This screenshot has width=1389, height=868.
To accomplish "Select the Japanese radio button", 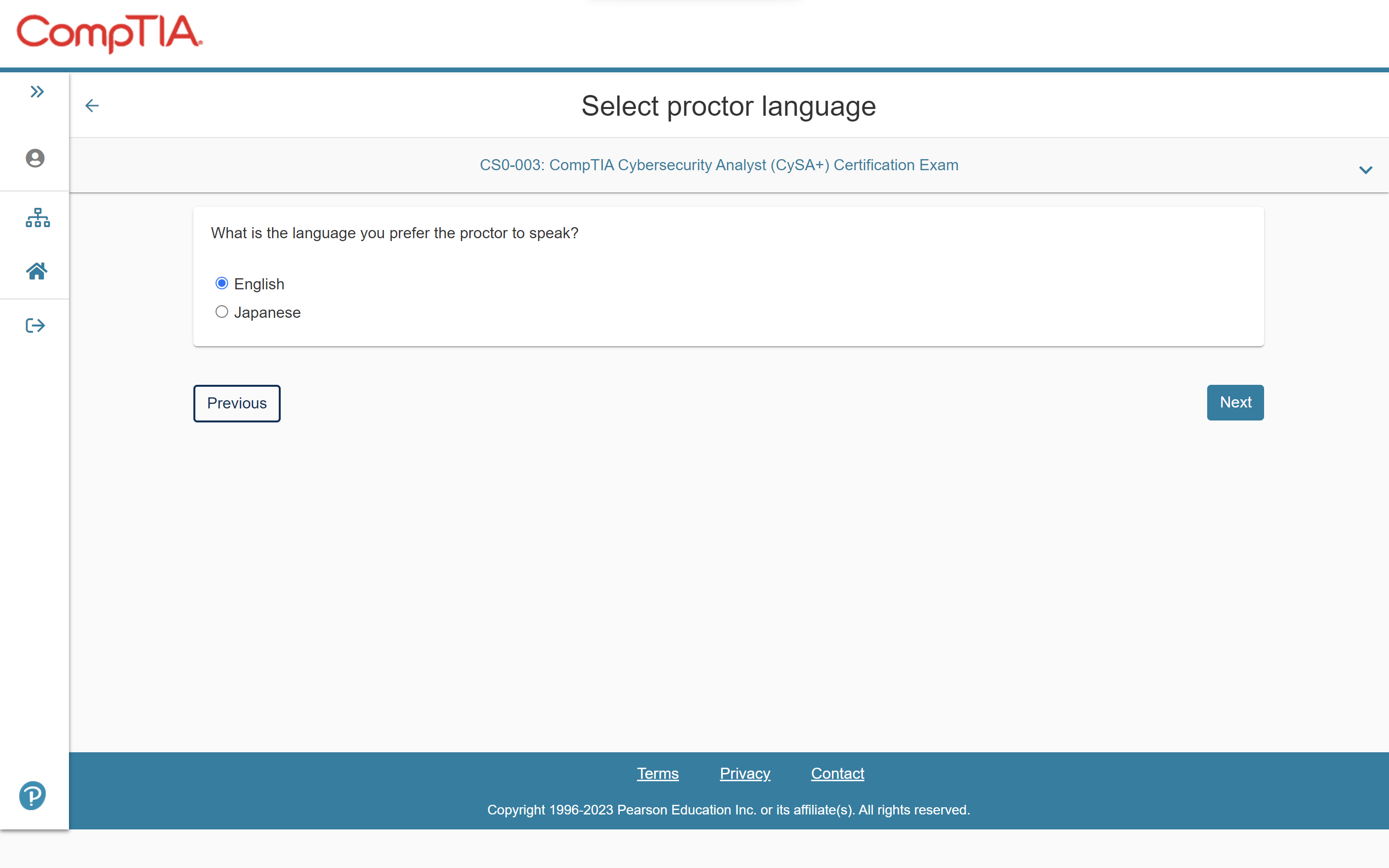I will tap(221, 312).
